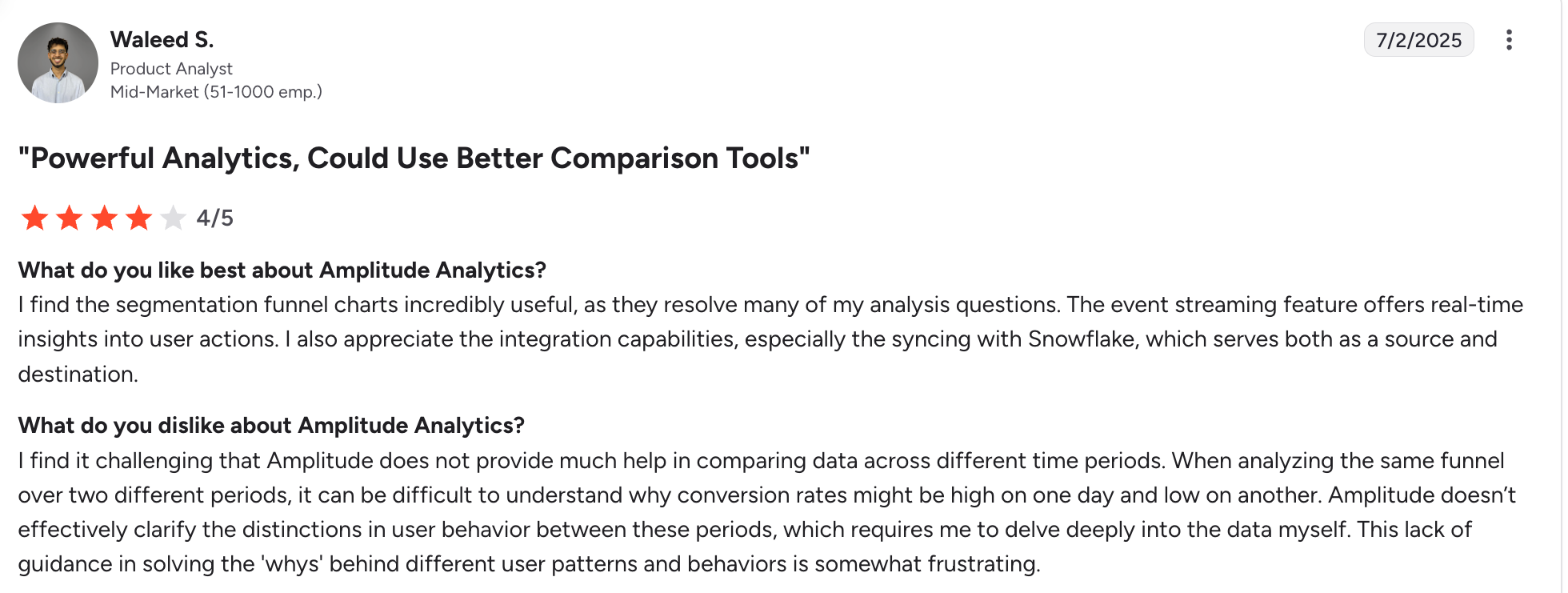
Task: Click the first rating star
Action: pos(35,218)
